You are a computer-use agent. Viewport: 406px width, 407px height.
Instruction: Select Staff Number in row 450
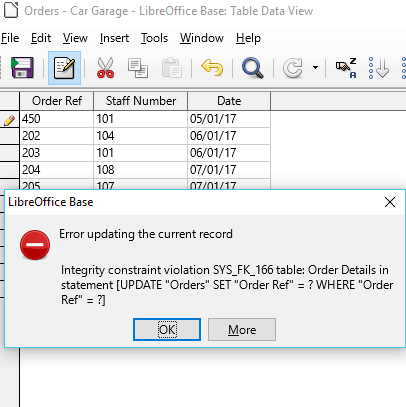[x=141, y=119]
